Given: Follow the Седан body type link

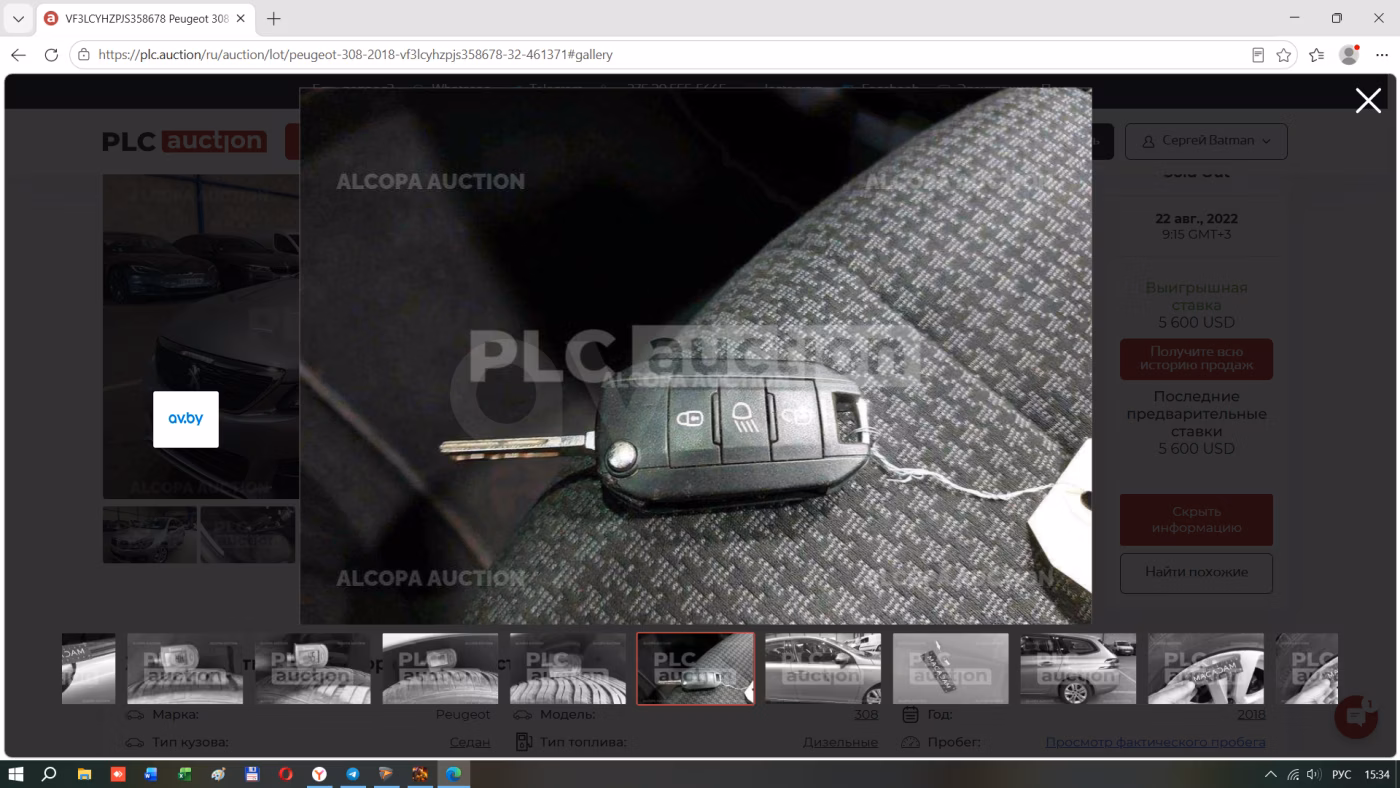Looking at the screenshot, I should click(470, 742).
